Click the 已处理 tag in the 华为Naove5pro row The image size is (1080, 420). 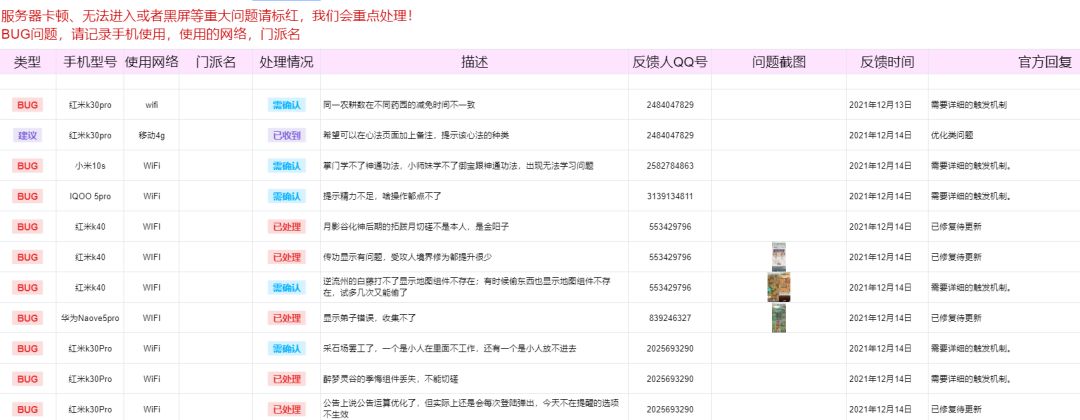287,318
